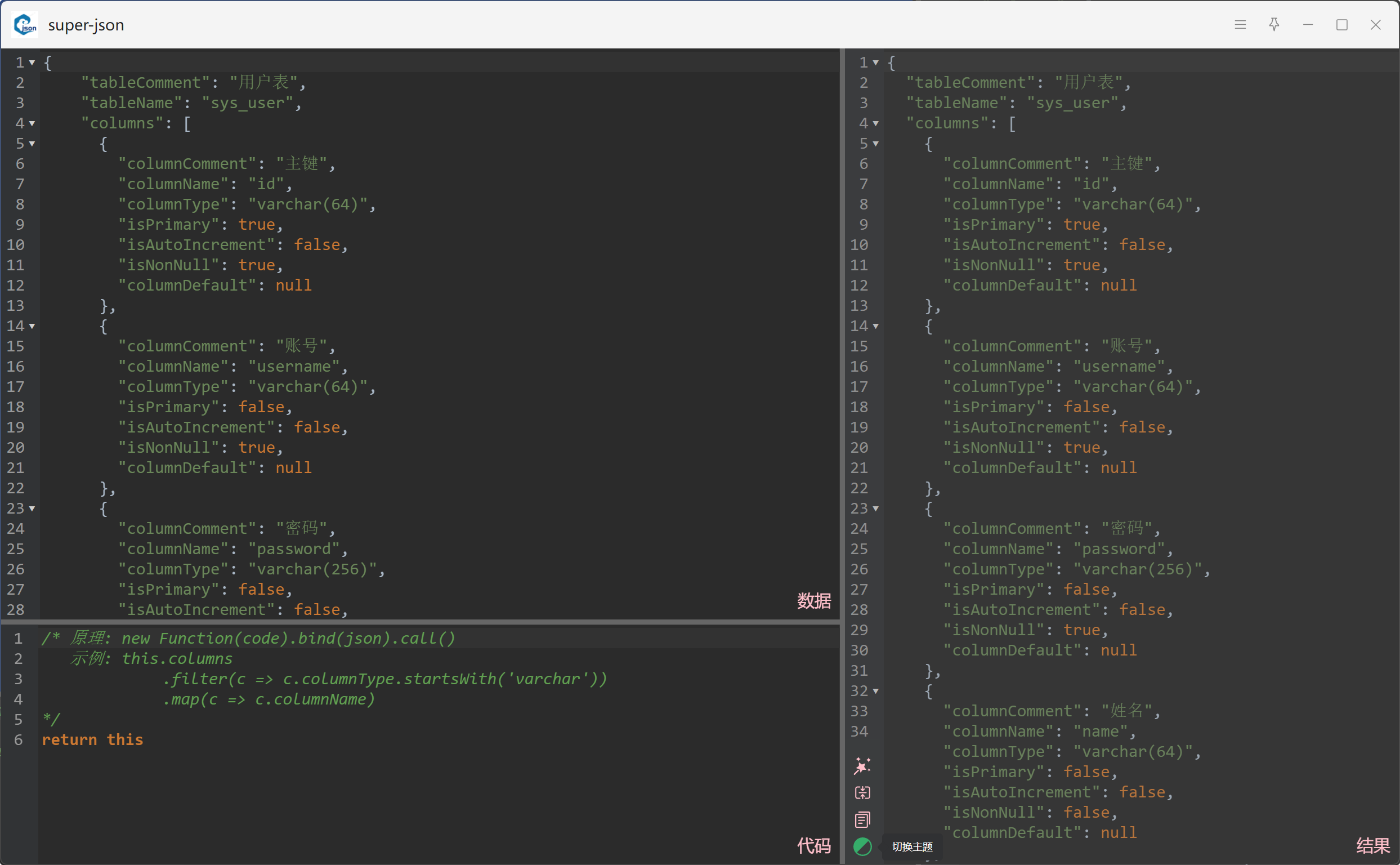Click "return this" in the code editor

click(x=93, y=740)
